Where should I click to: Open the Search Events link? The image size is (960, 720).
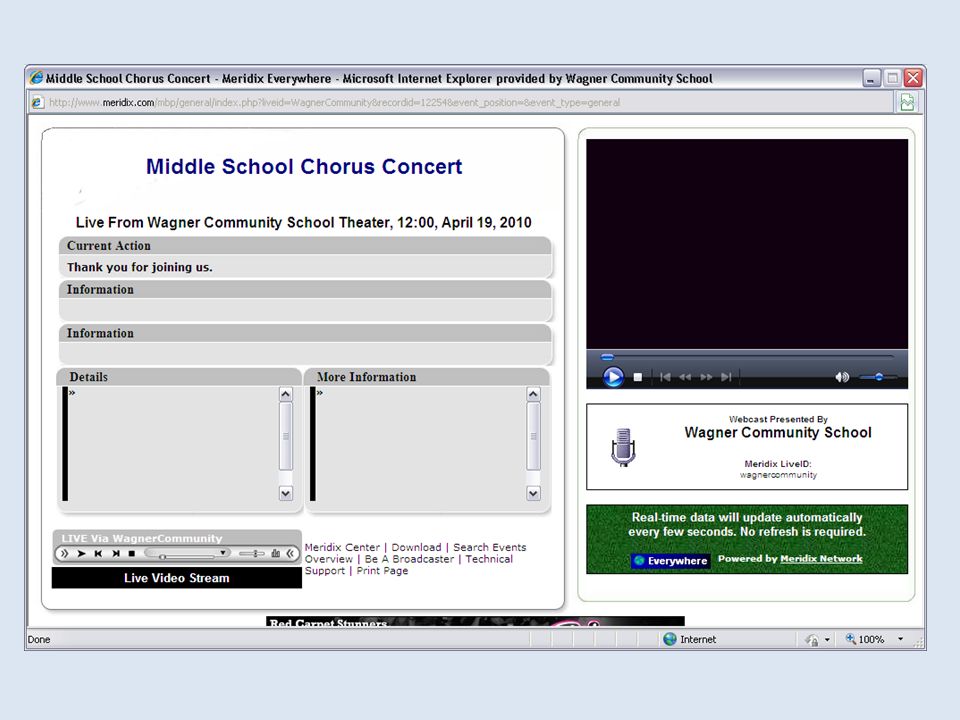tap(490, 547)
